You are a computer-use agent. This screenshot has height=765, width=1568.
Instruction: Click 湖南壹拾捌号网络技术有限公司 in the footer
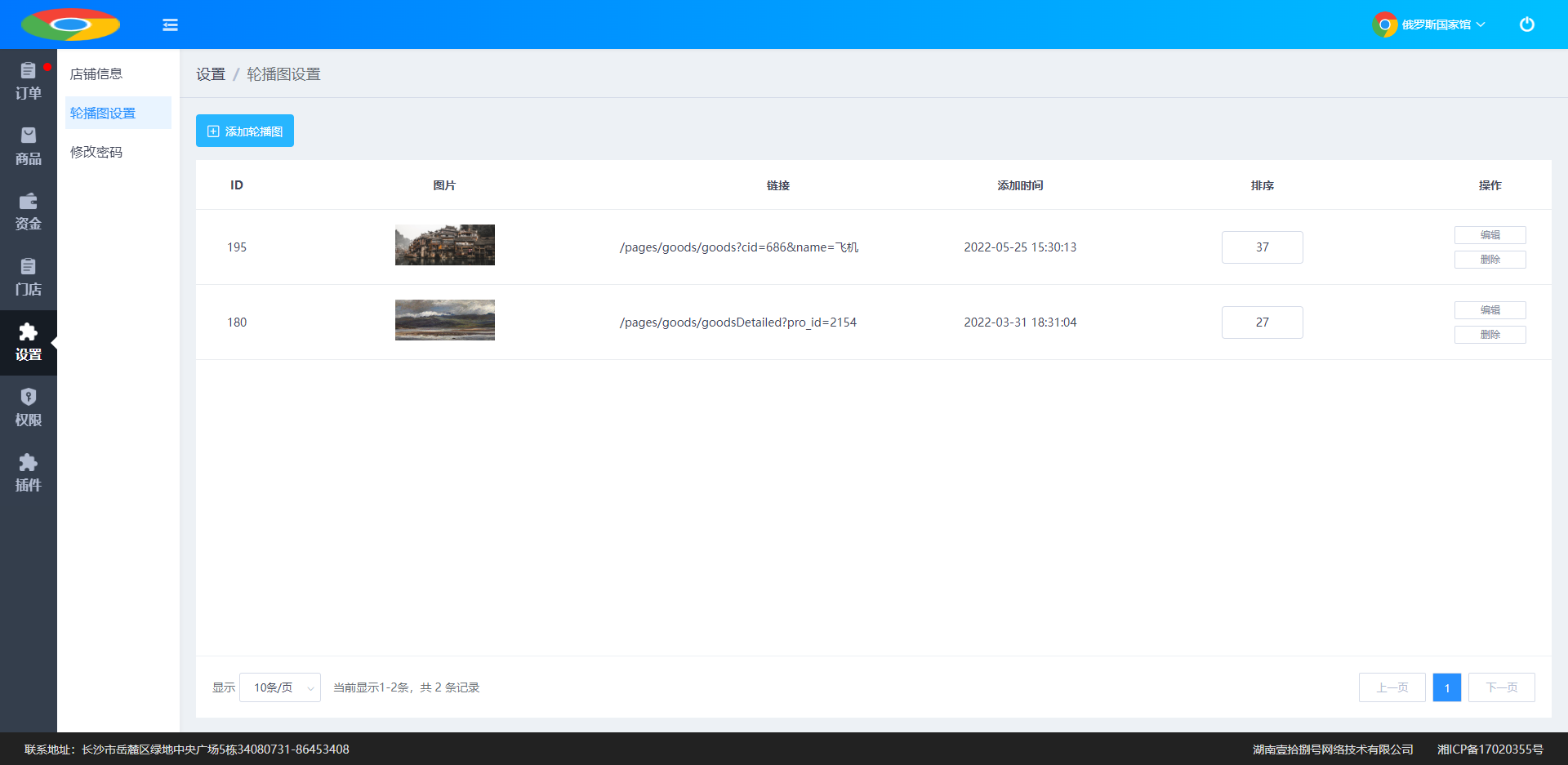tap(1333, 749)
